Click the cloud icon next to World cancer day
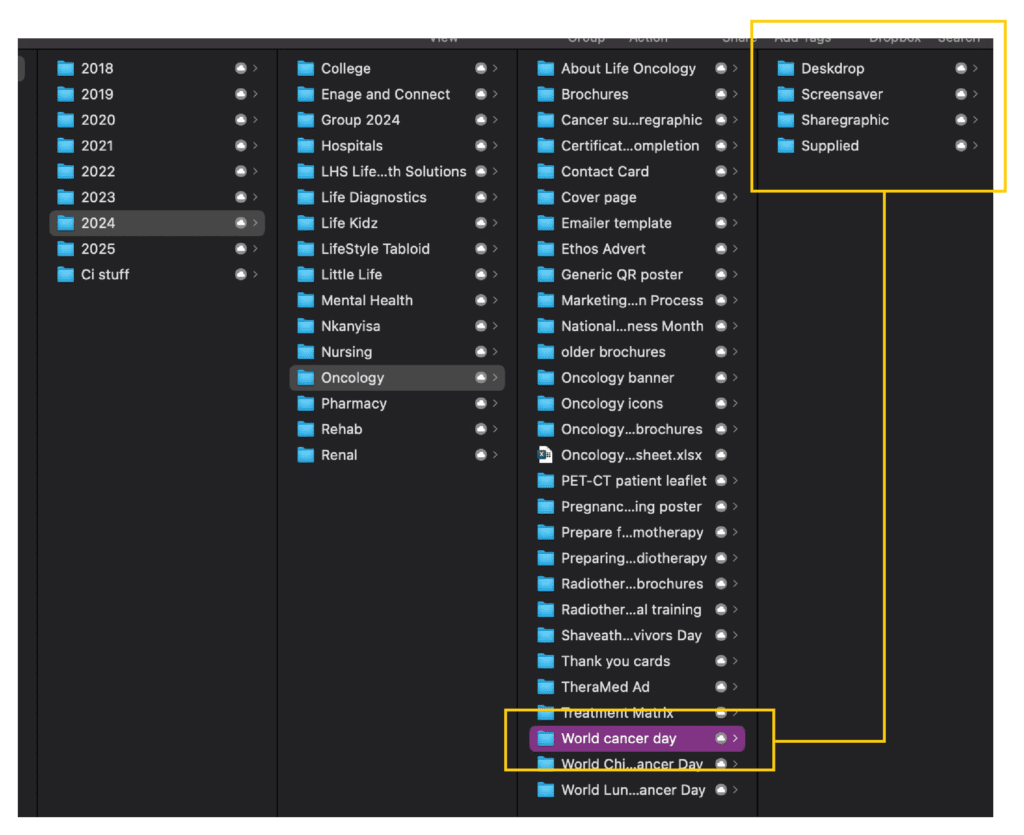The width and height of the screenshot is (1024, 835). tap(721, 739)
